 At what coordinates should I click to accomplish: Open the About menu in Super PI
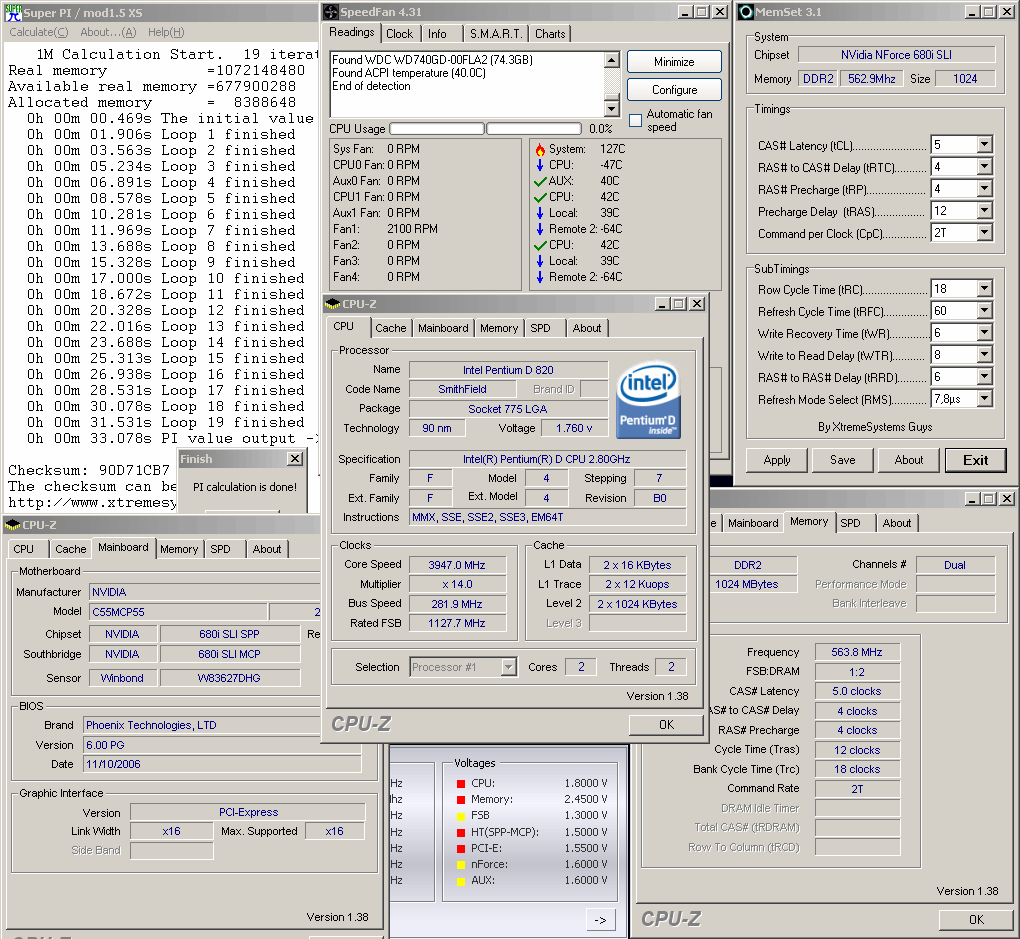click(x=108, y=32)
